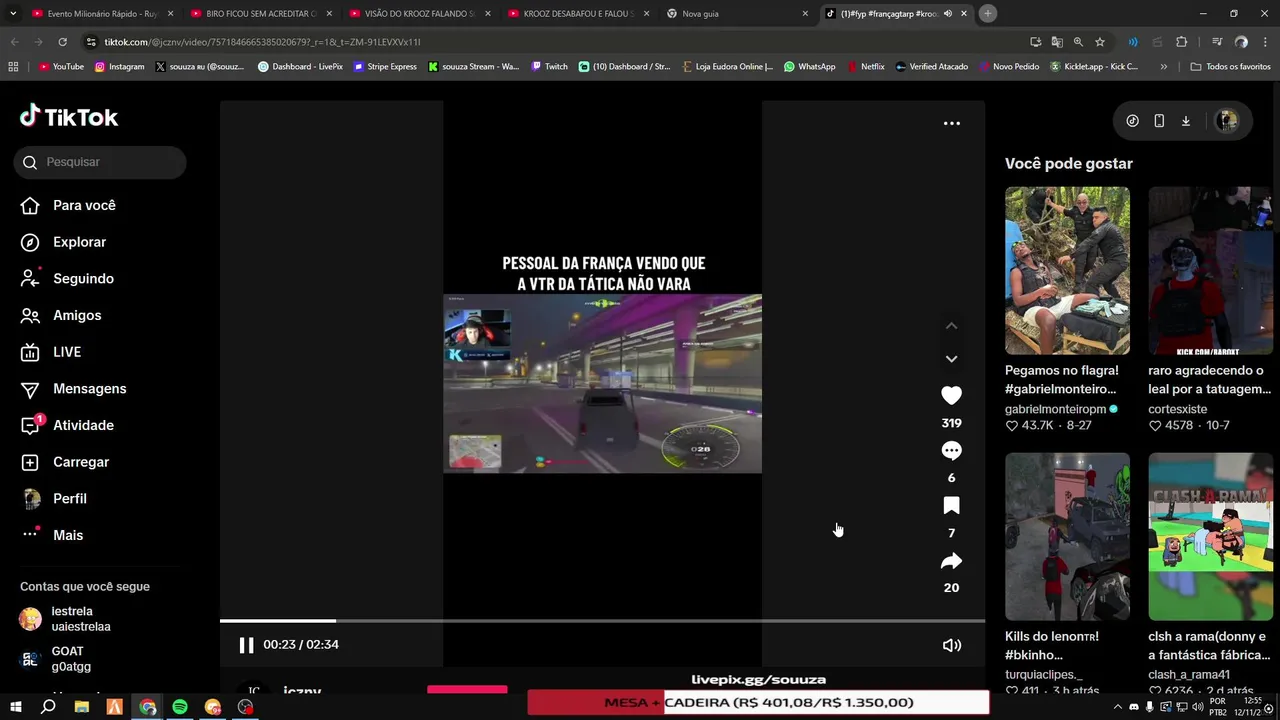This screenshot has height=720, width=1280.
Task: Open the get-app phone icon
Action: point(1159,121)
